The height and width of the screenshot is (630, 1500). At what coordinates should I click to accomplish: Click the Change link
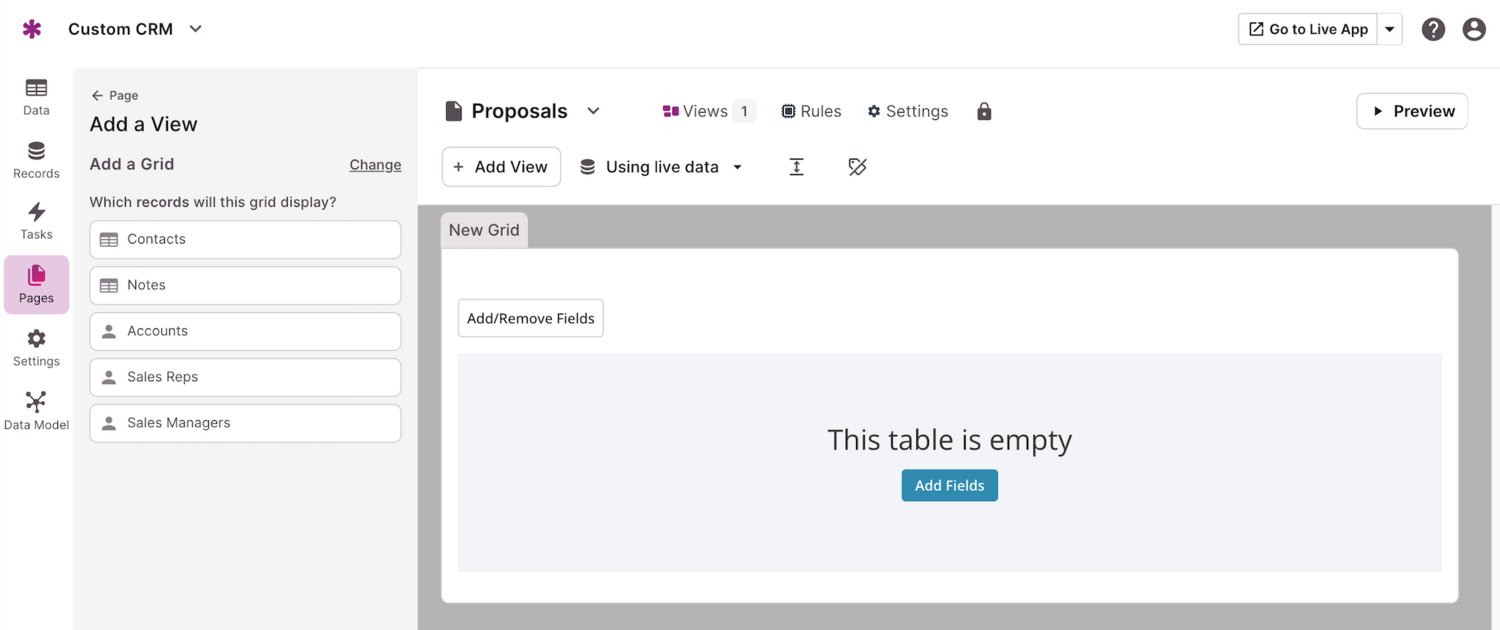(x=375, y=165)
